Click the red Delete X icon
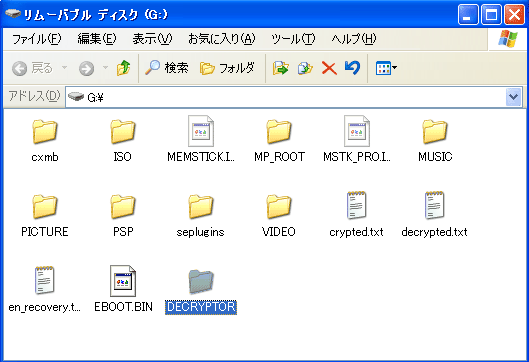Screen dimensions: 529x362 tap(329, 68)
